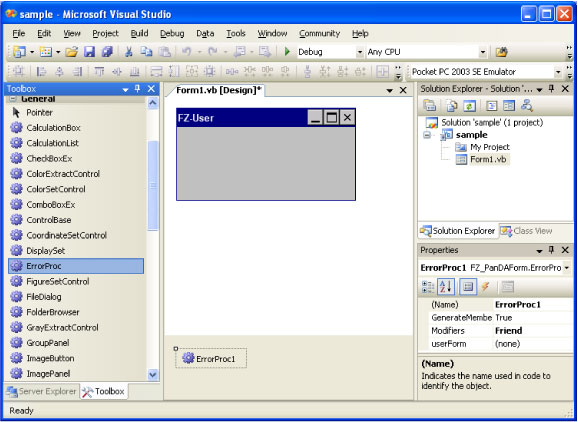Open the ErrorProc1 object selector dropdown
Viewport: 578px width, 422px height.
(x=567, y=268)
